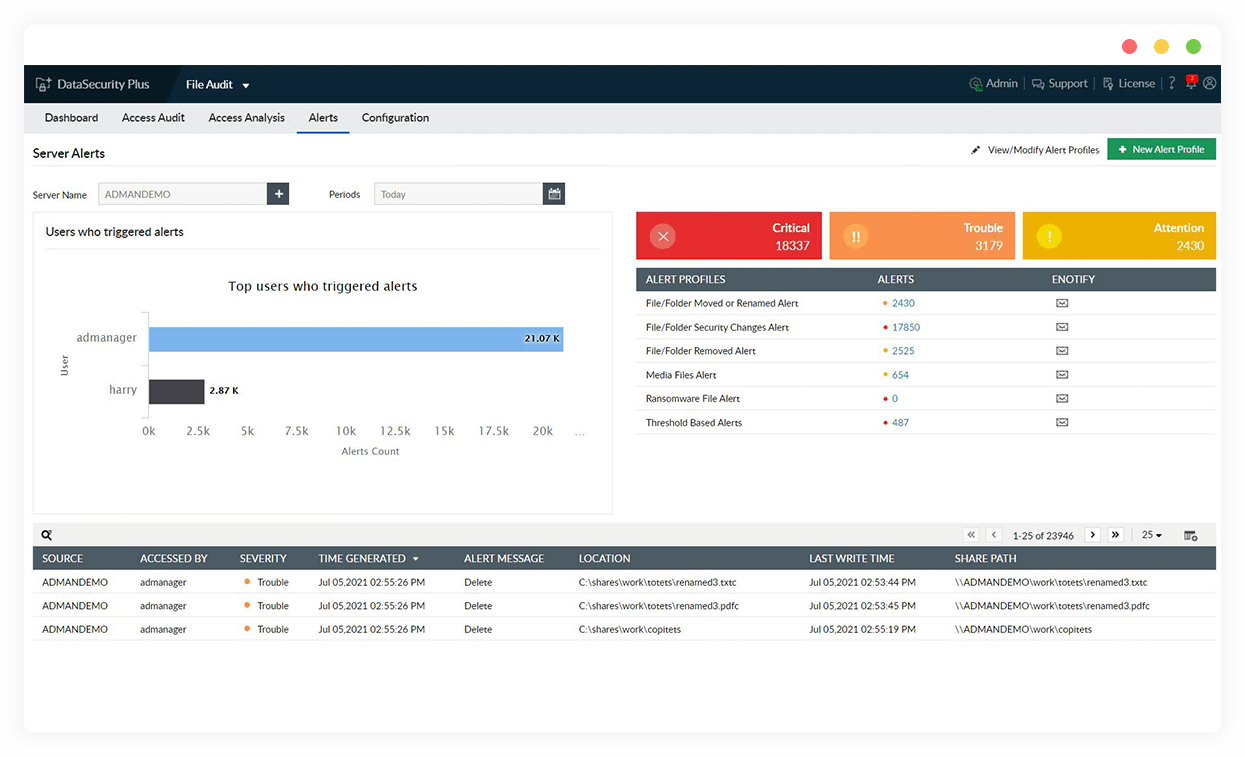Click the Critical 18337 summary tile
Image resolution: width=1245 pixels, height=757 pixels.
point(729,236)
